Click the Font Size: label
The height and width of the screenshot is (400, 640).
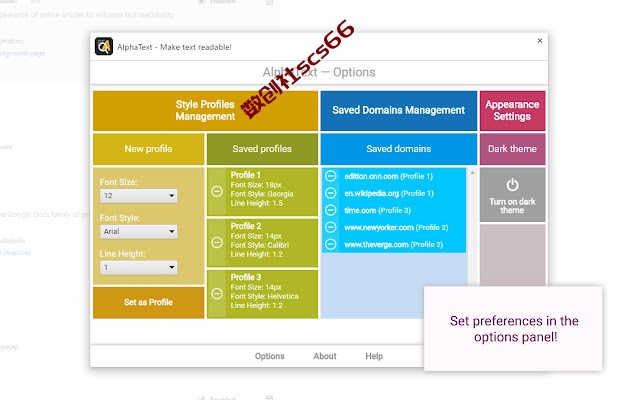click(x=118, y=182)
